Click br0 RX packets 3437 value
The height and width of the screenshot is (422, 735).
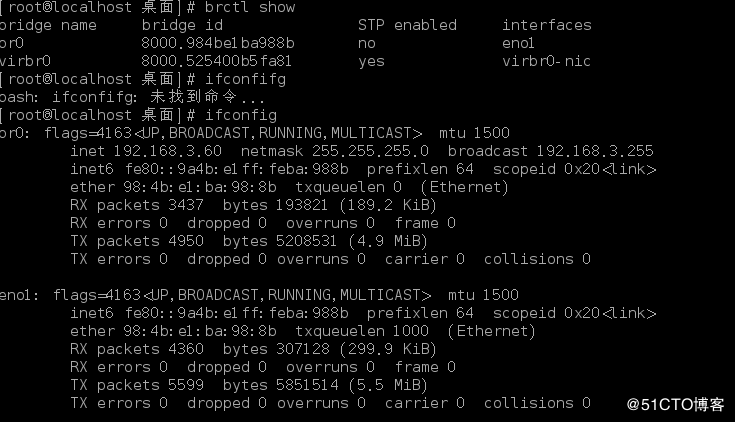(x=186, y=205)
